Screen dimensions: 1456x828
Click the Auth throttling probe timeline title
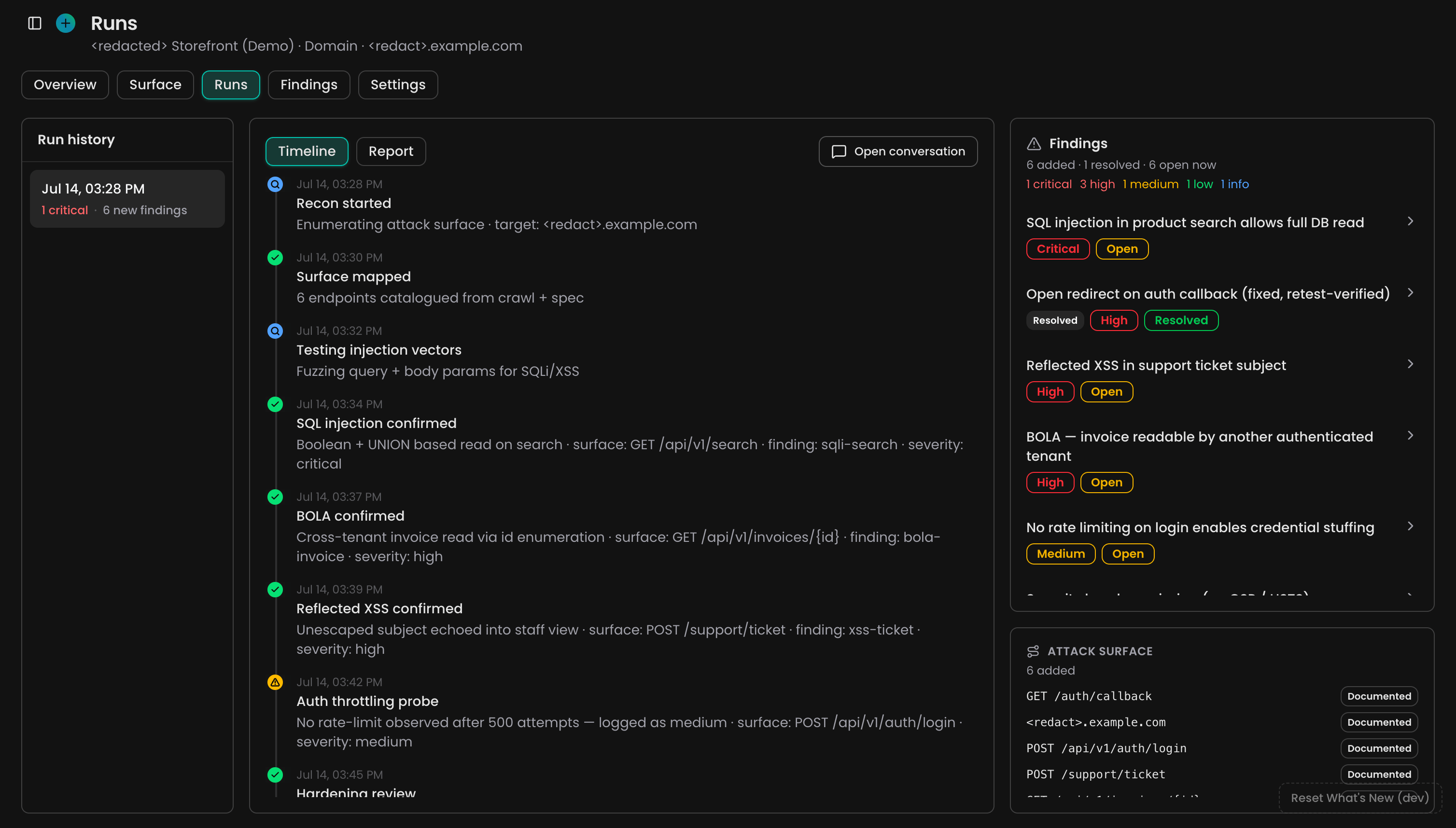point(367,702)
